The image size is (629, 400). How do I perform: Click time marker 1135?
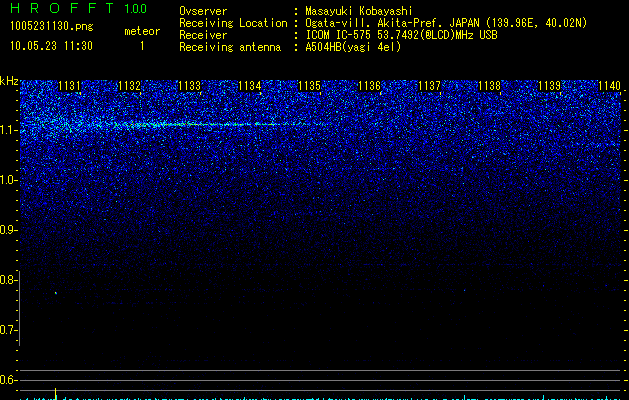(309, 86)
